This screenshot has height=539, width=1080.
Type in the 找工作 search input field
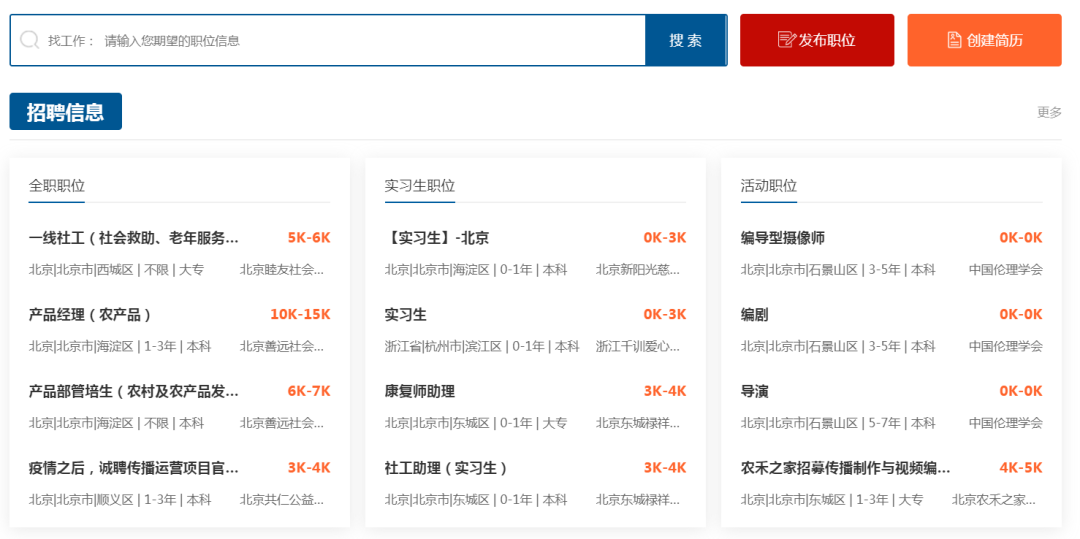(x=370, y=41)
